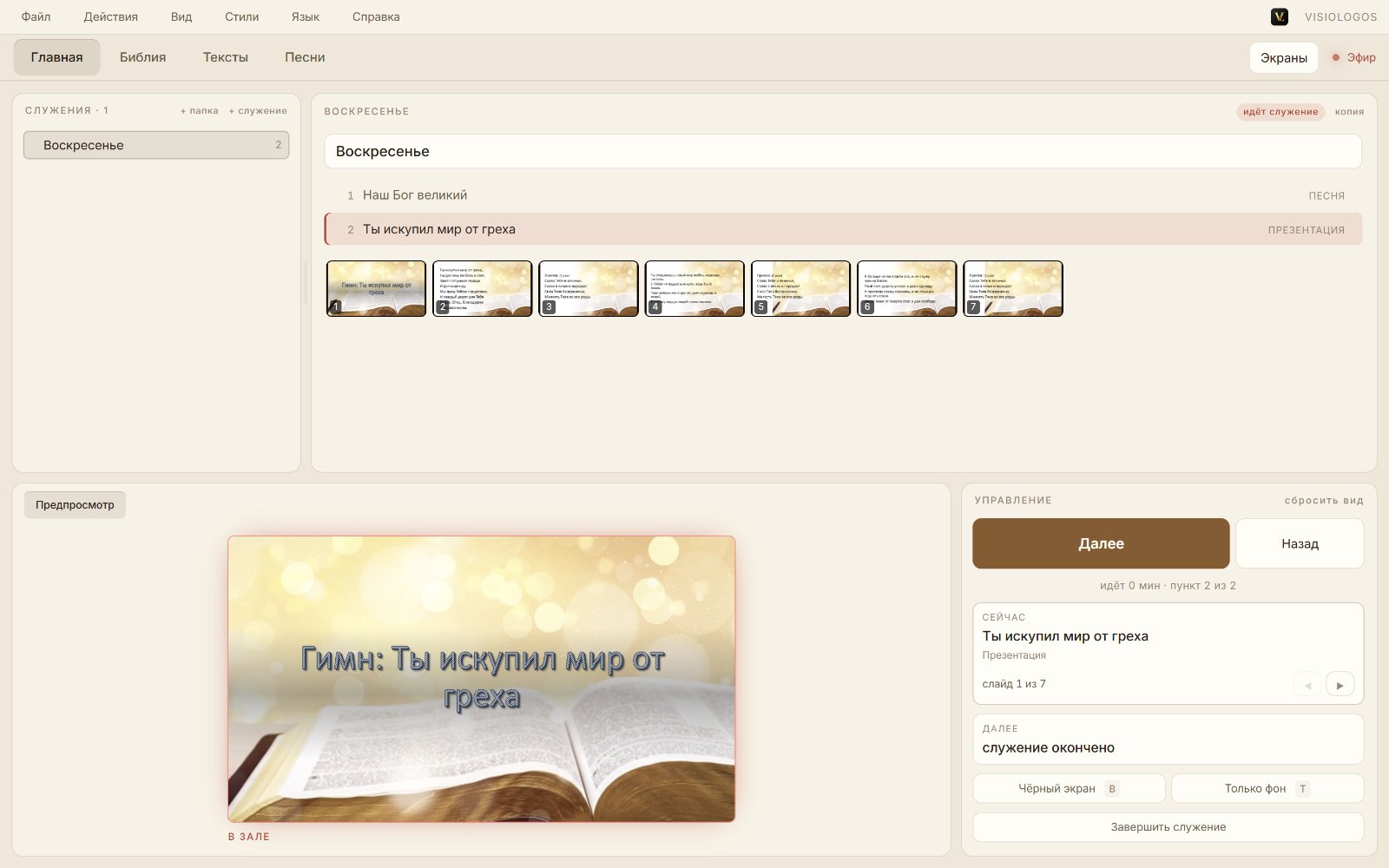This screenshot has height=868, width=1389.
Task: Add a new service with + служение
Action: [258, 111]
